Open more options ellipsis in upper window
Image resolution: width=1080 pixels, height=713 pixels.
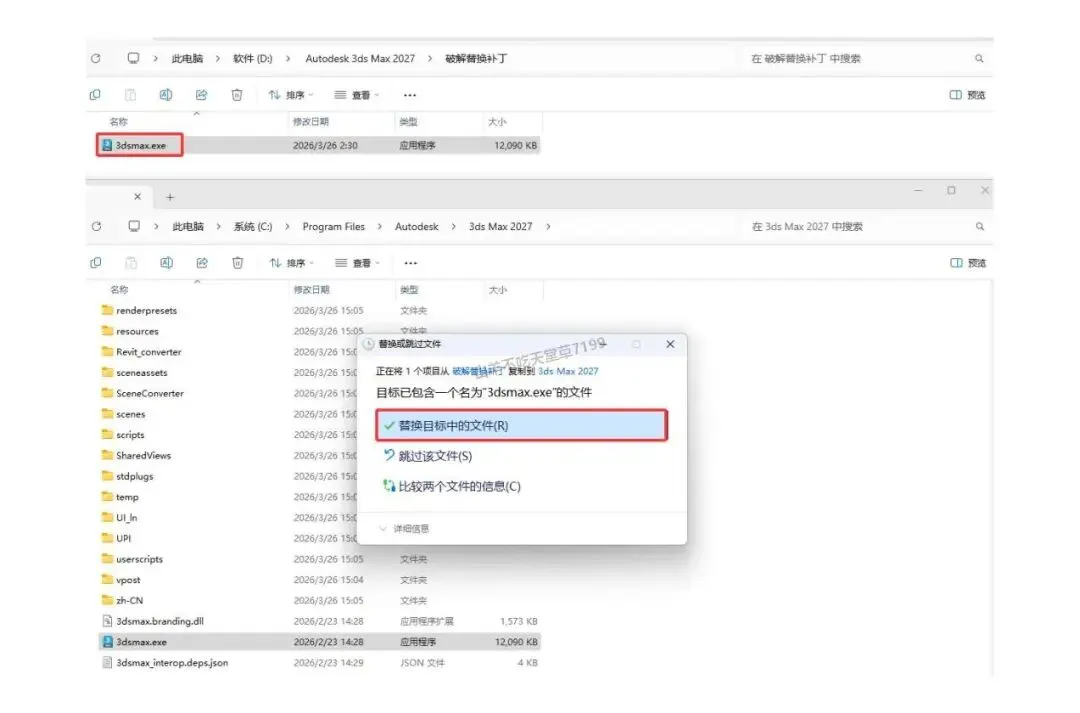[x=410, y=95]
